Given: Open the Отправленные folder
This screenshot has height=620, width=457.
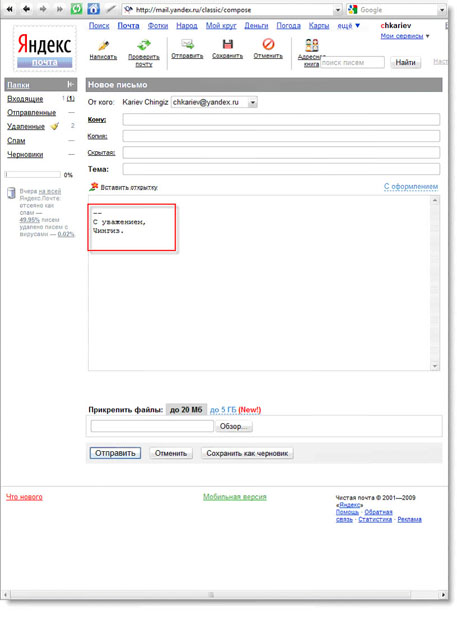Looking at the screenshot, I should 31,113.
